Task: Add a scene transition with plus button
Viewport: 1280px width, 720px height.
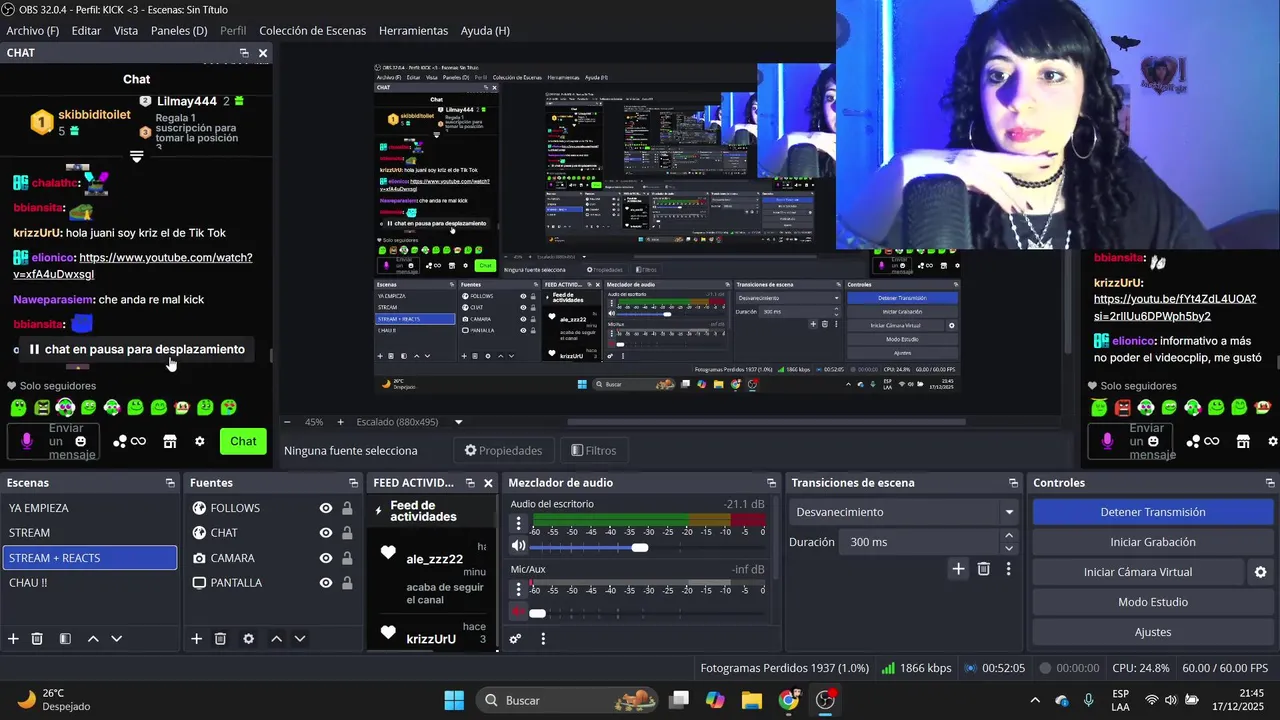Action: tap(958, 569)
